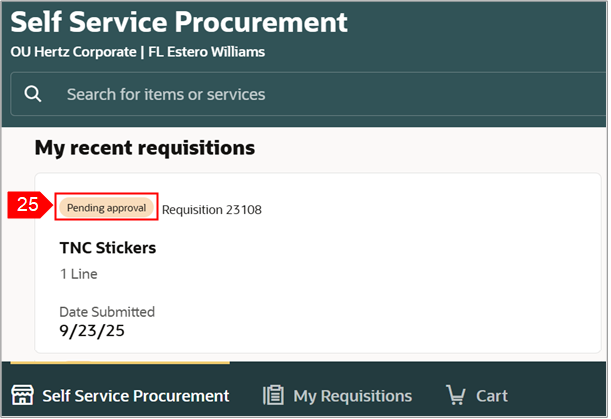
Task: Click the Pending approval status badge
Action: click(107, 207)
